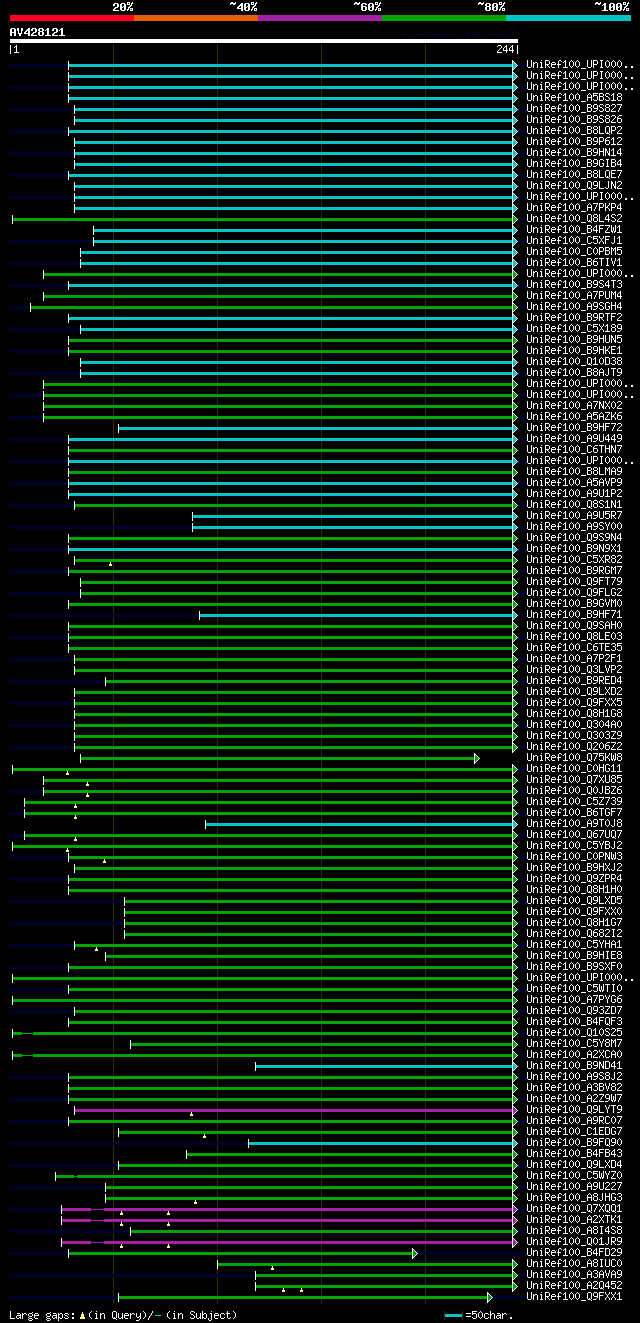Pick the UniRef100_C5XR82 label
The width and height of the screenshot is (640, 1323).
575,559
